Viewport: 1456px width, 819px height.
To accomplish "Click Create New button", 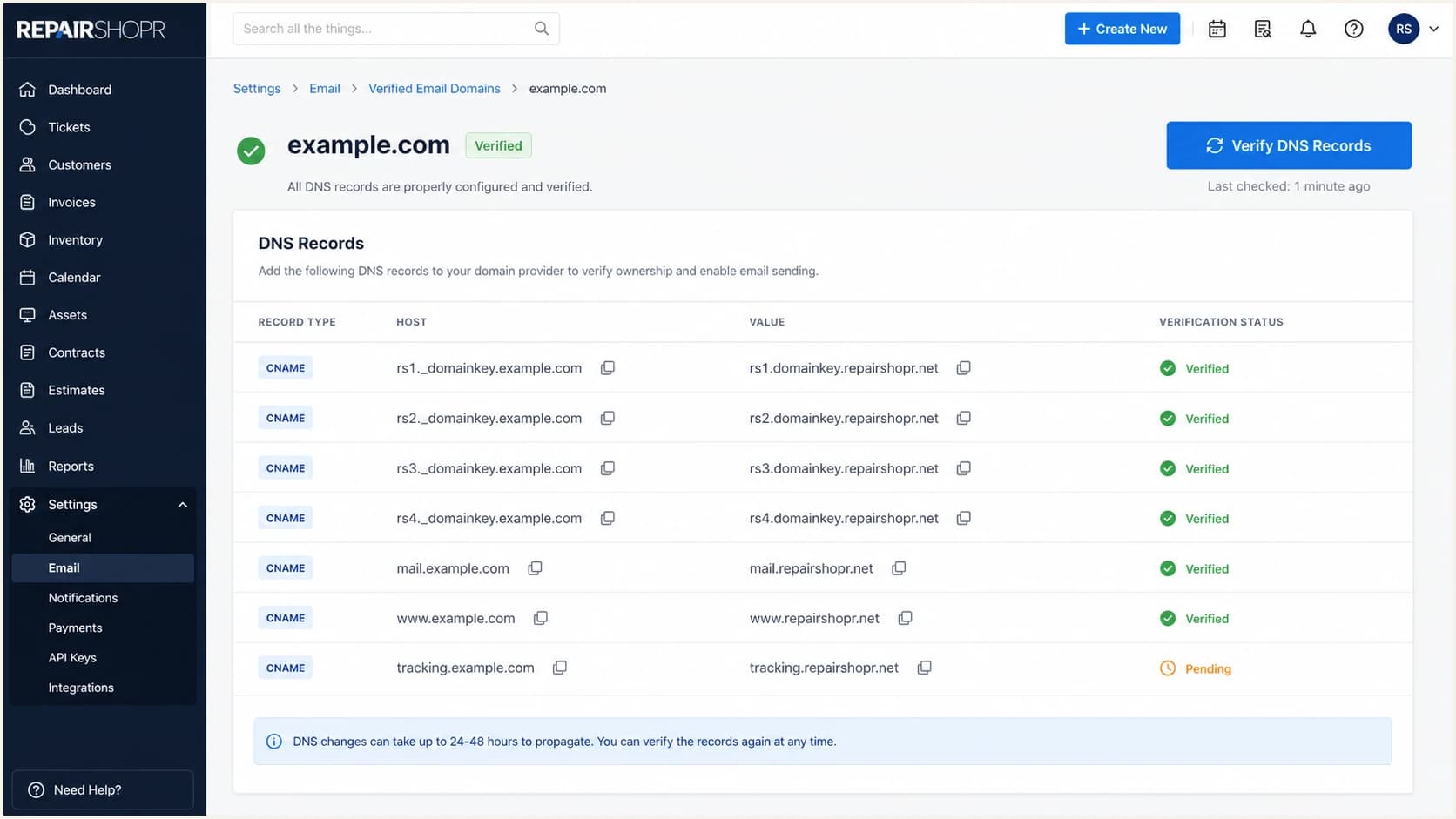I will (1122, 29).
